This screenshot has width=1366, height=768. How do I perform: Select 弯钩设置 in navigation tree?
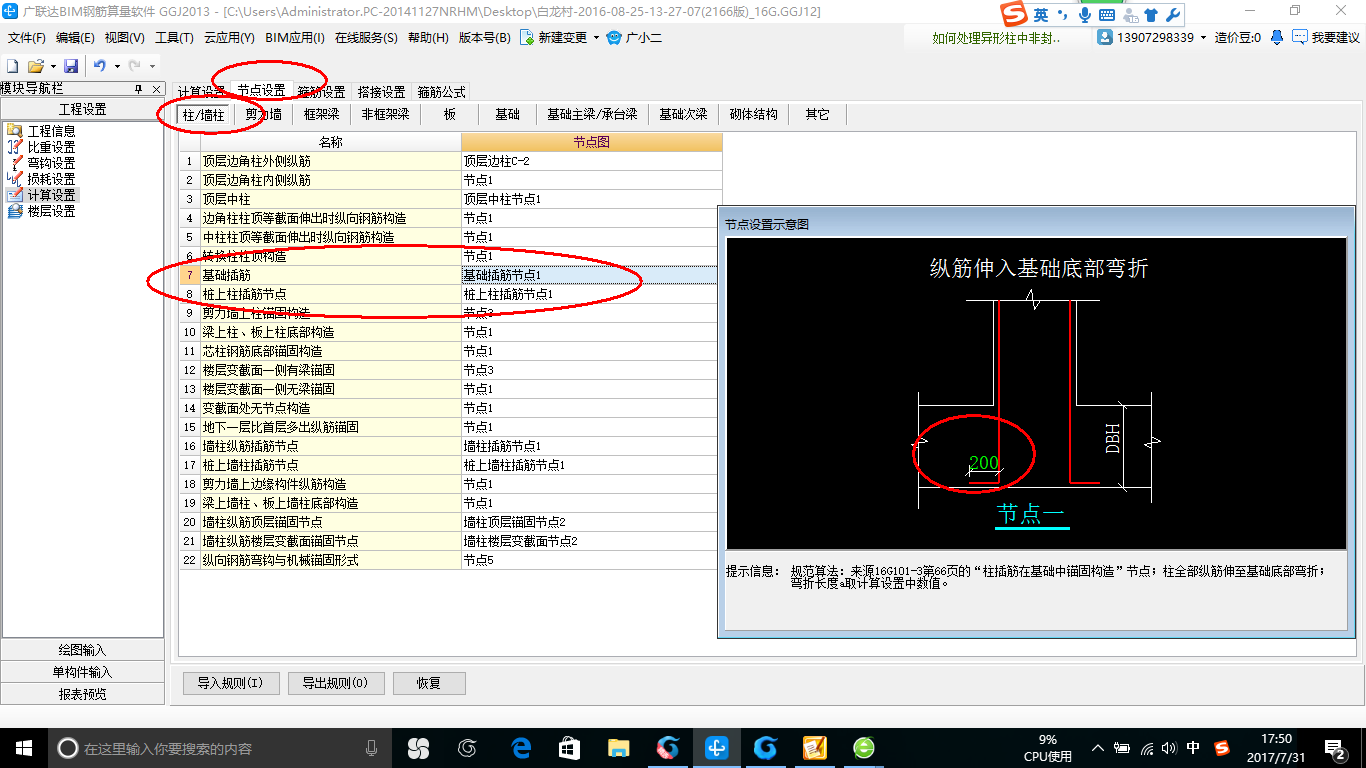[x=51, y=163]
